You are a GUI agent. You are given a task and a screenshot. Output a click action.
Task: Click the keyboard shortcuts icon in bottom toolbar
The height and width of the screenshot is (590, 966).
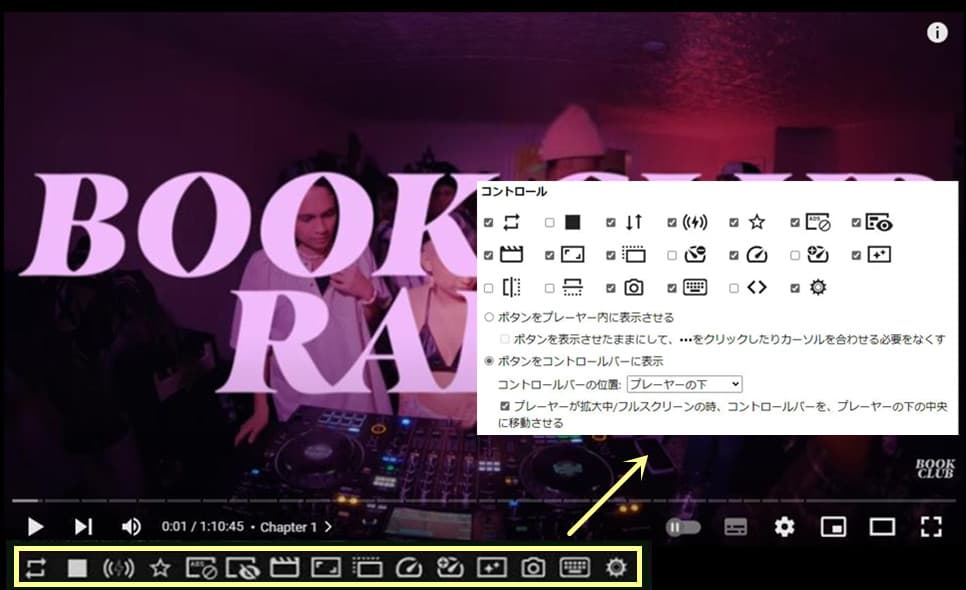tap(574, 567)
